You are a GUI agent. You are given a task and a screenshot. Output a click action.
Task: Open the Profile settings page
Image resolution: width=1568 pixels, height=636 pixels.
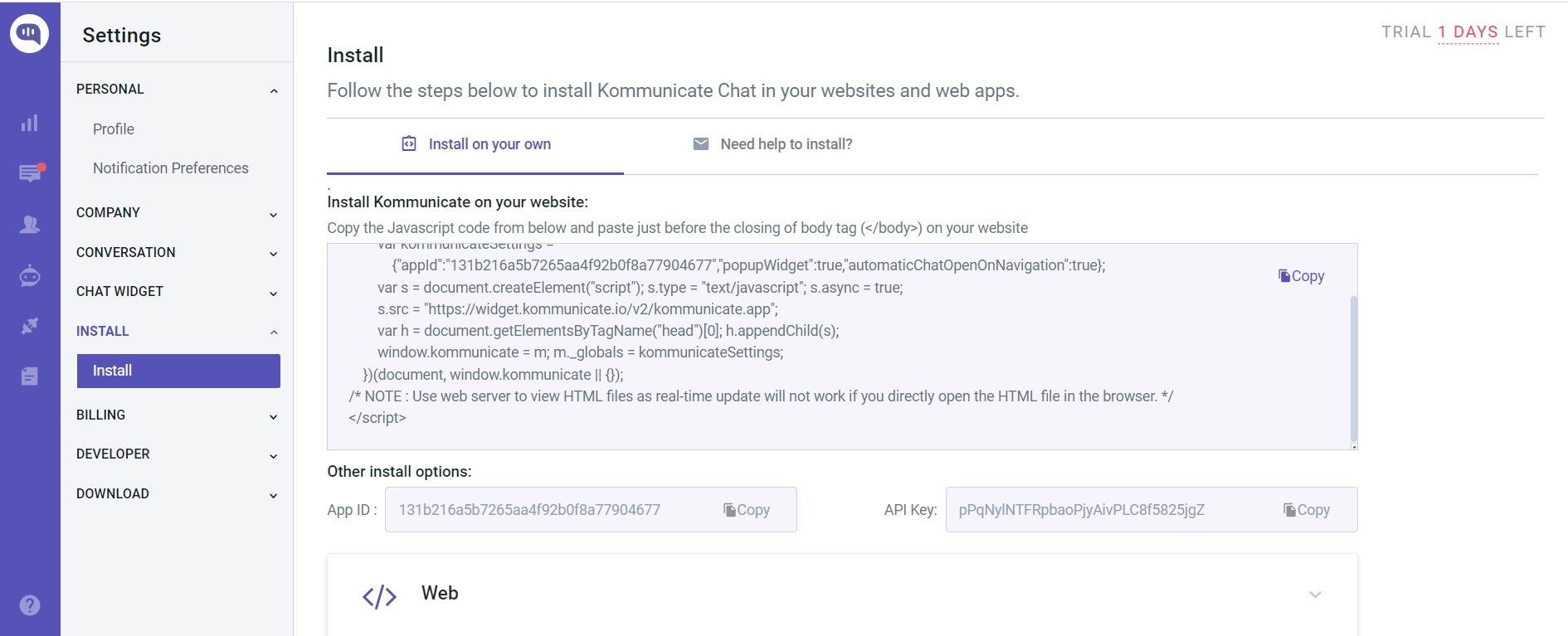pyautogui.click(x=113, y=129)
